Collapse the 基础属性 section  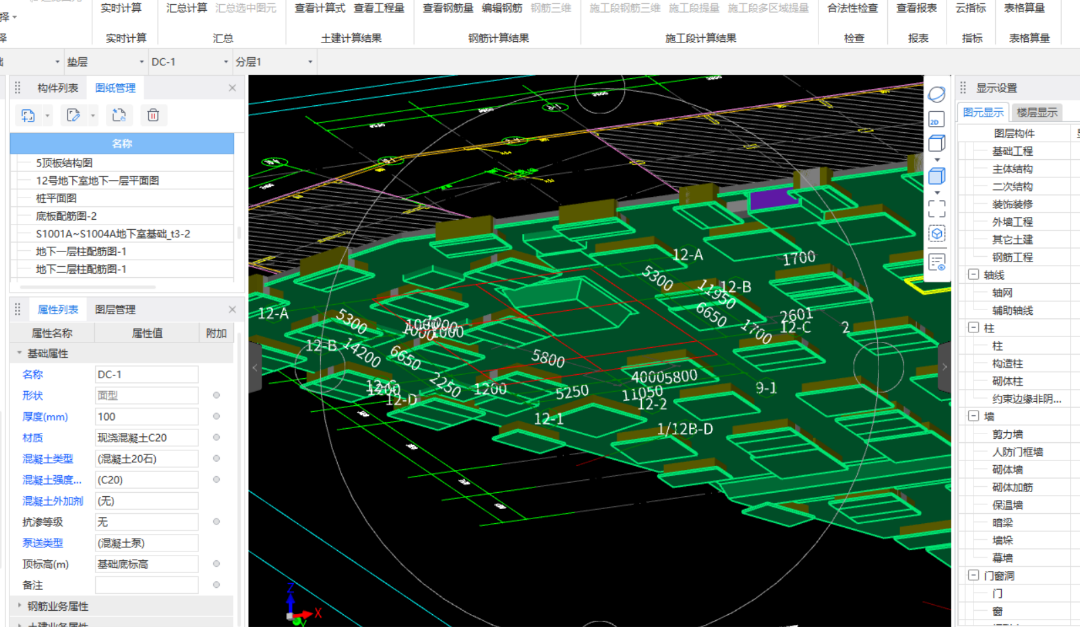[x=19, y=353]
